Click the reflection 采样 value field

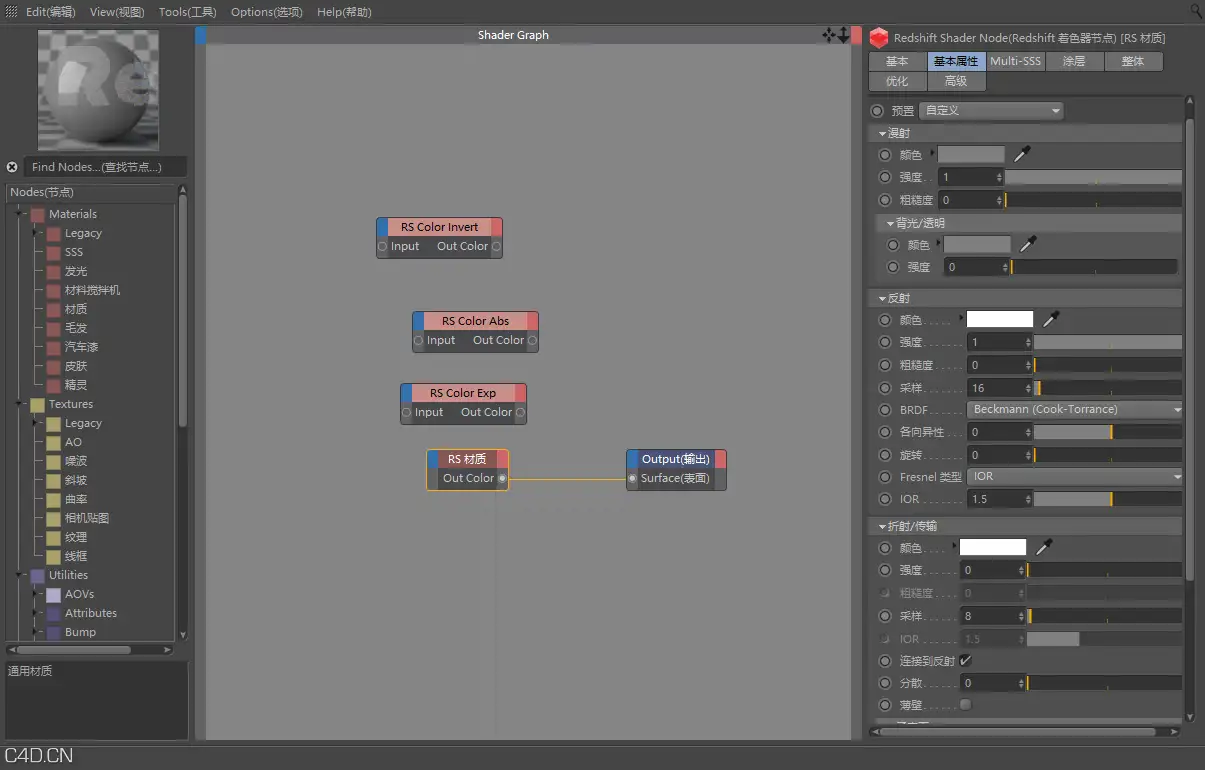tap(999, 388)
